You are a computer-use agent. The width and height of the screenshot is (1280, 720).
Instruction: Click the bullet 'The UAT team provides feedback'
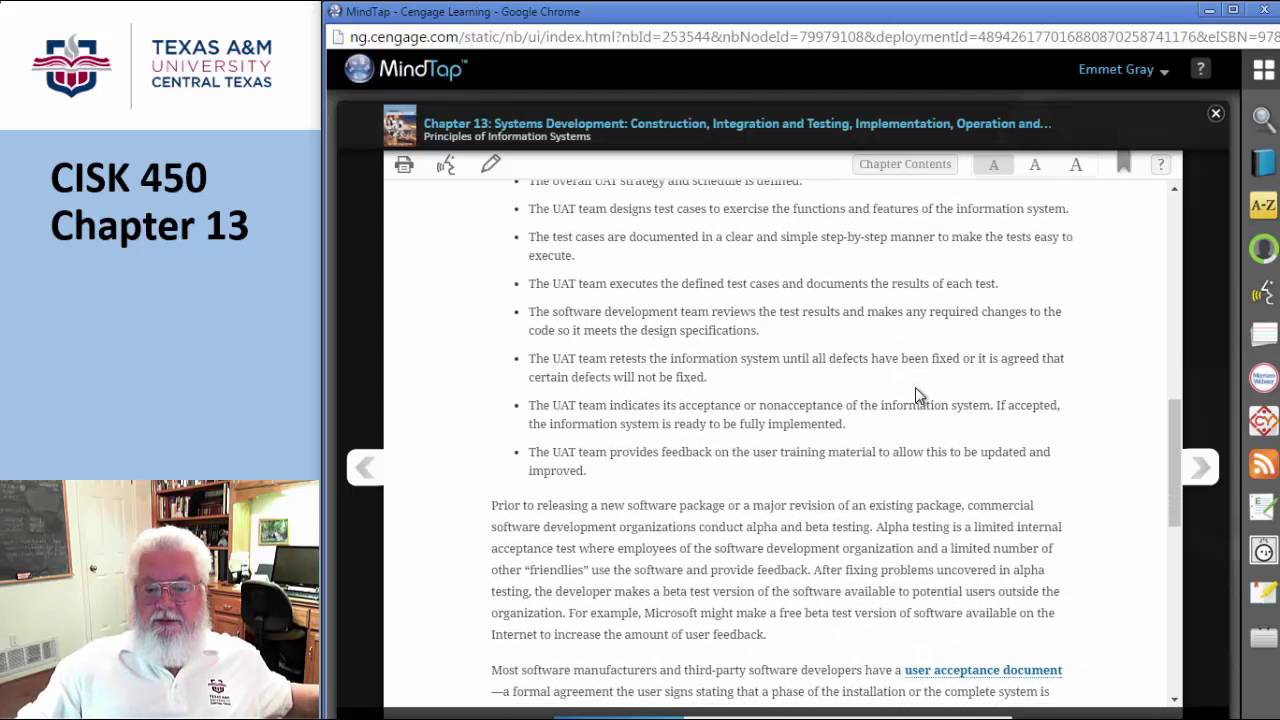(789, 461)
